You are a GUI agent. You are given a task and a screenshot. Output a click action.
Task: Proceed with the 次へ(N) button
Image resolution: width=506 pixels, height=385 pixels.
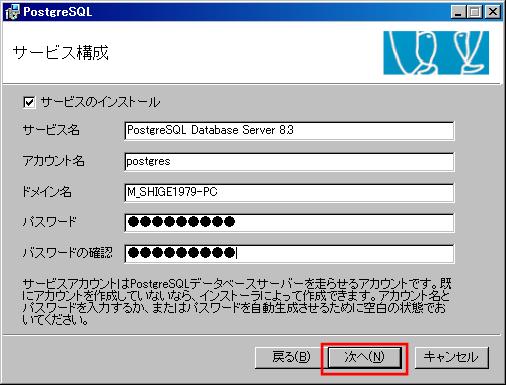click(x=365, y=357)
